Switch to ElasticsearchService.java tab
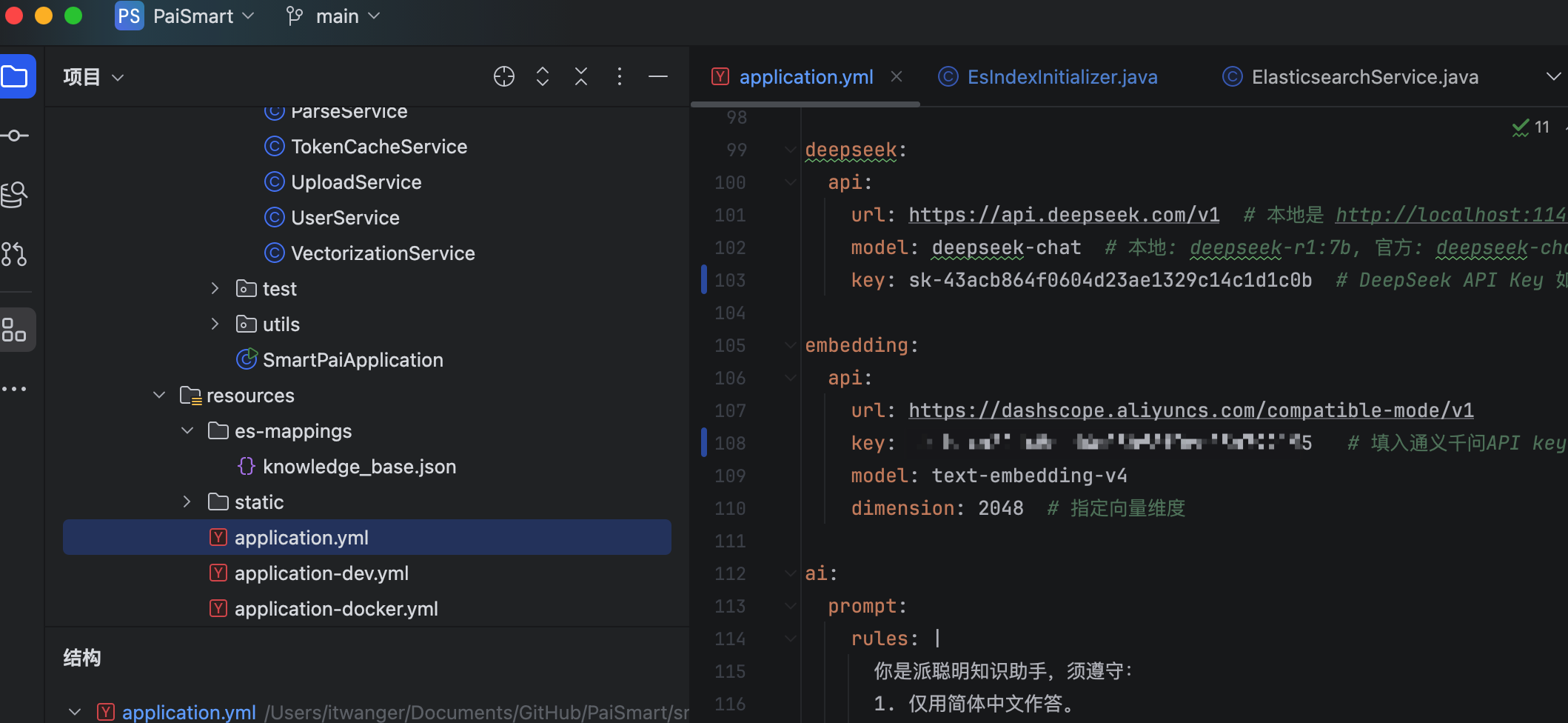Screen dimensions: 1568x723 (1364, 77)
